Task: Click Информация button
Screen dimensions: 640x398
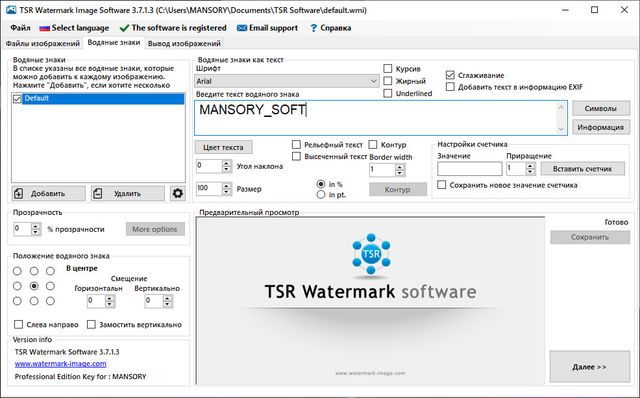Action: (601, 127)
